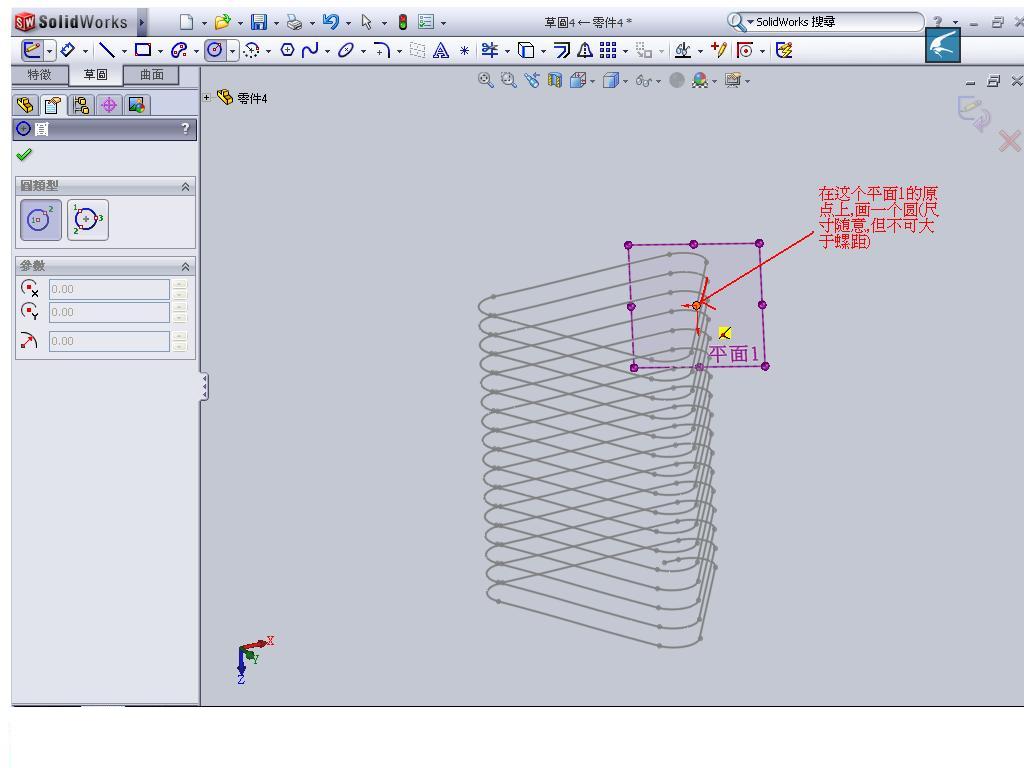Click the Previous View icon

(532, 80)
